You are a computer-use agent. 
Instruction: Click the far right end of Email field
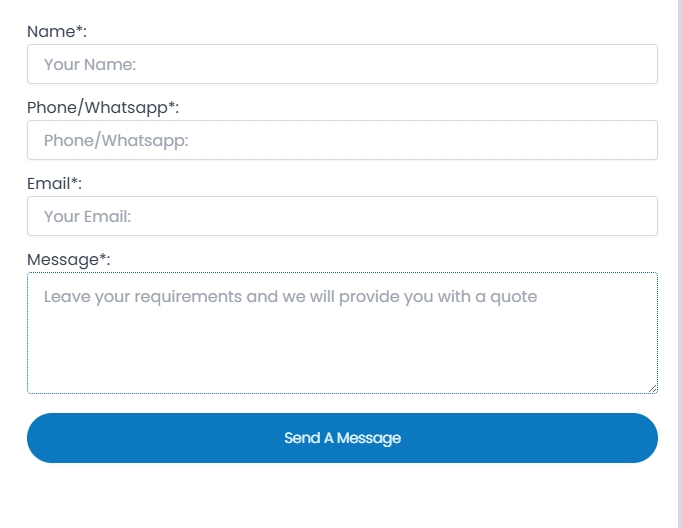(643, 216)
